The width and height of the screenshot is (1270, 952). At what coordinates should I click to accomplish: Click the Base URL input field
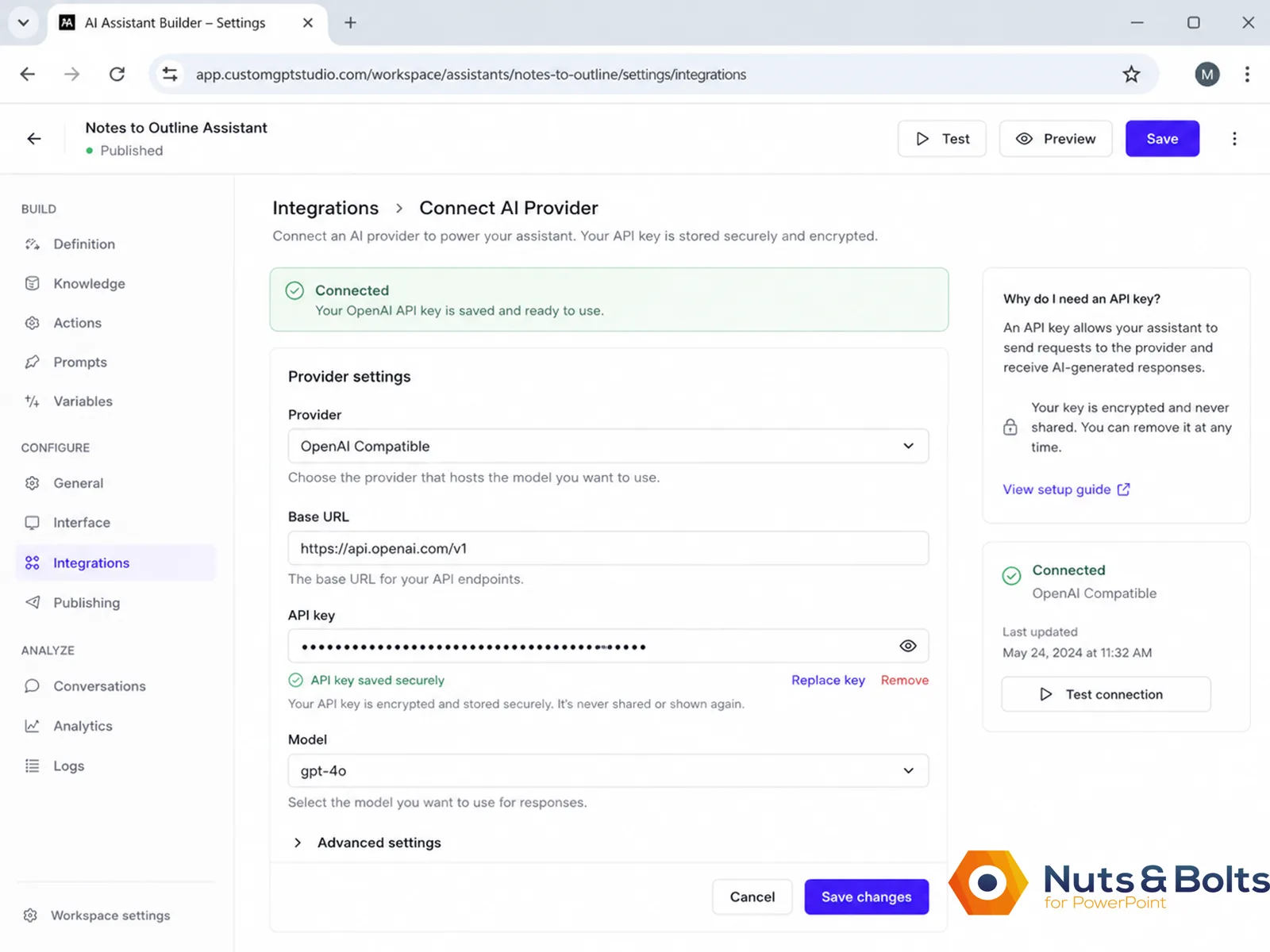[608, 548]
